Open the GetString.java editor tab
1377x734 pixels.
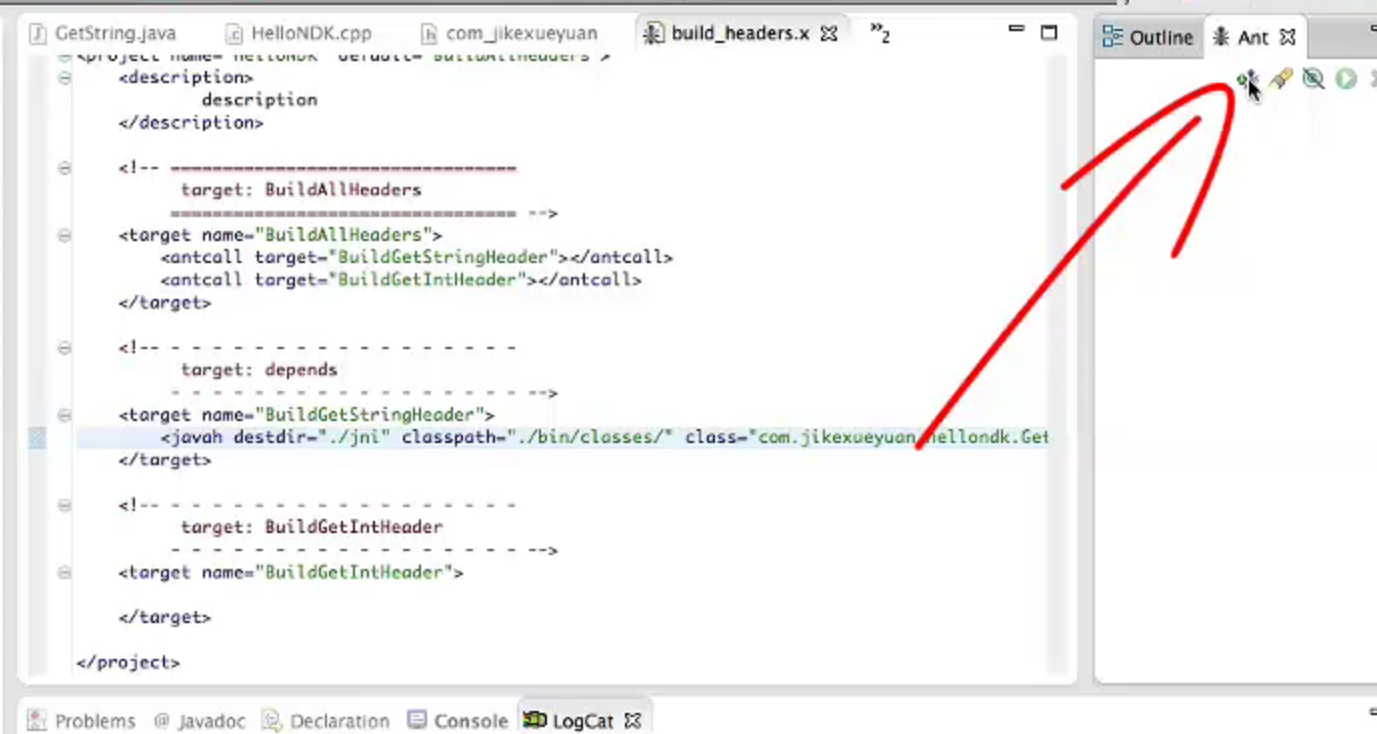[103, 33]
